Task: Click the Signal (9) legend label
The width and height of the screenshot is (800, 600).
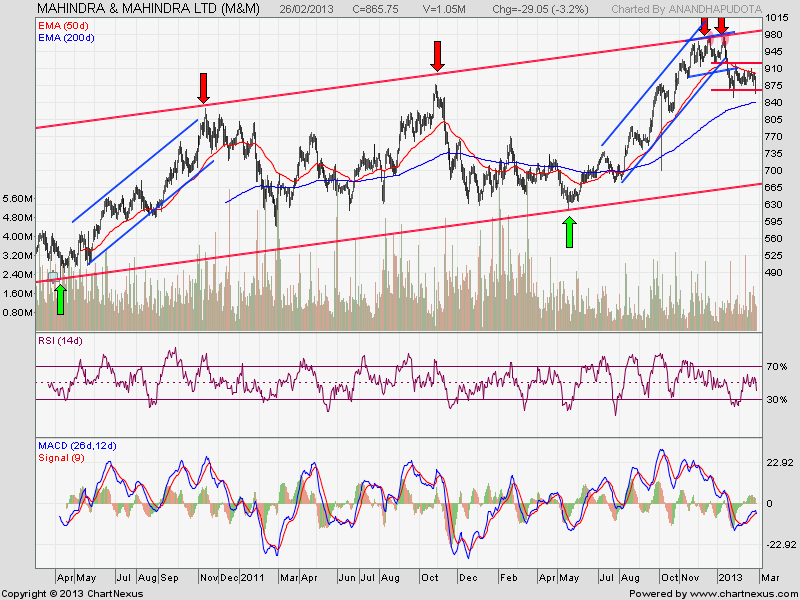Action: tap(61, 458)
